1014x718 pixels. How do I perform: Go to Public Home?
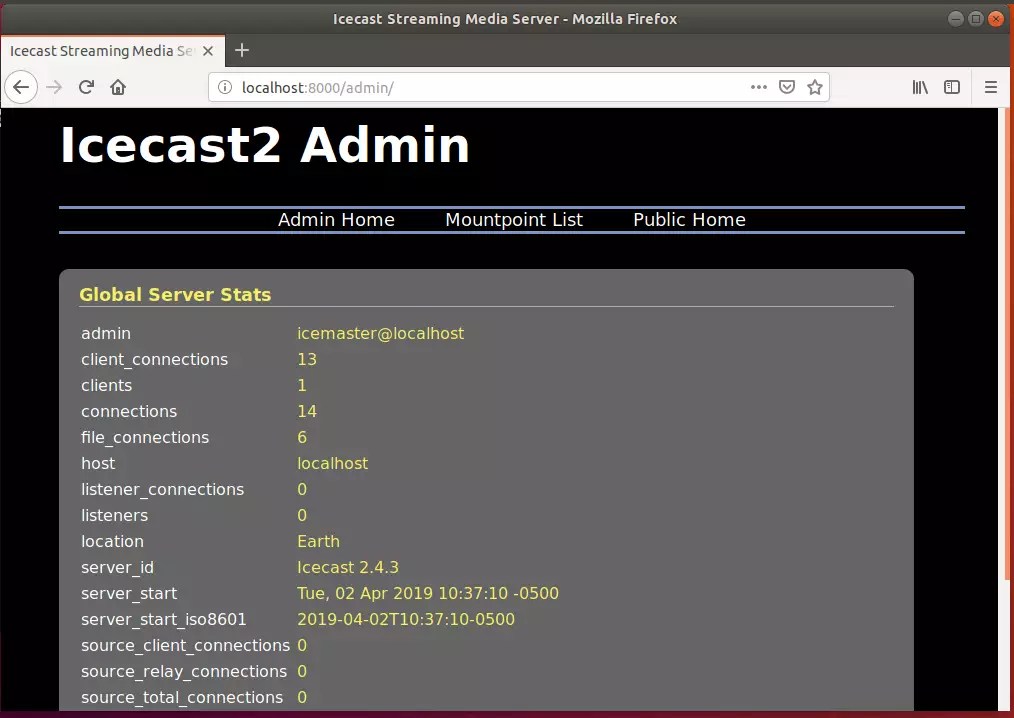[x=688, y=219]
